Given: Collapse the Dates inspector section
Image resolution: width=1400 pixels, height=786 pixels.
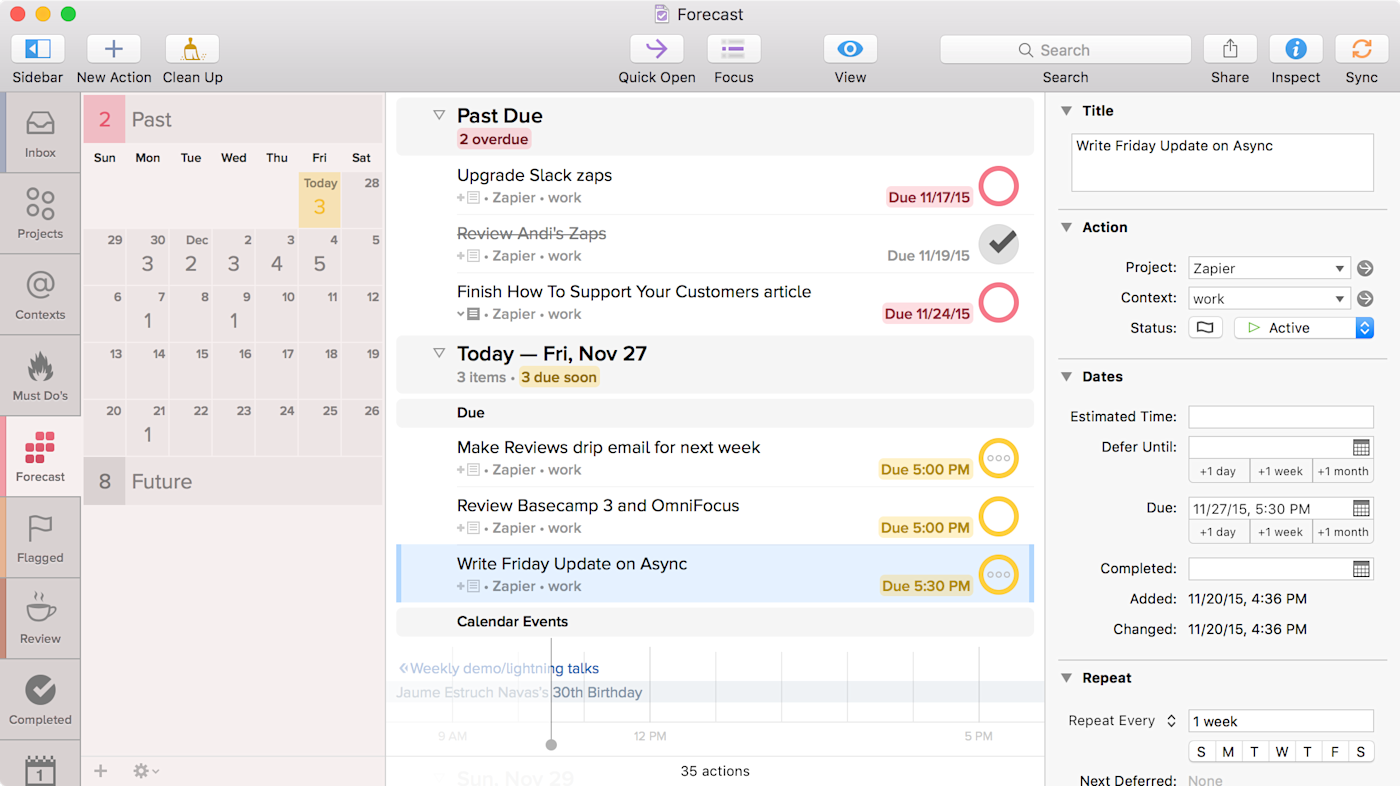Looking at the screenshot, I should click(1066, 377).
